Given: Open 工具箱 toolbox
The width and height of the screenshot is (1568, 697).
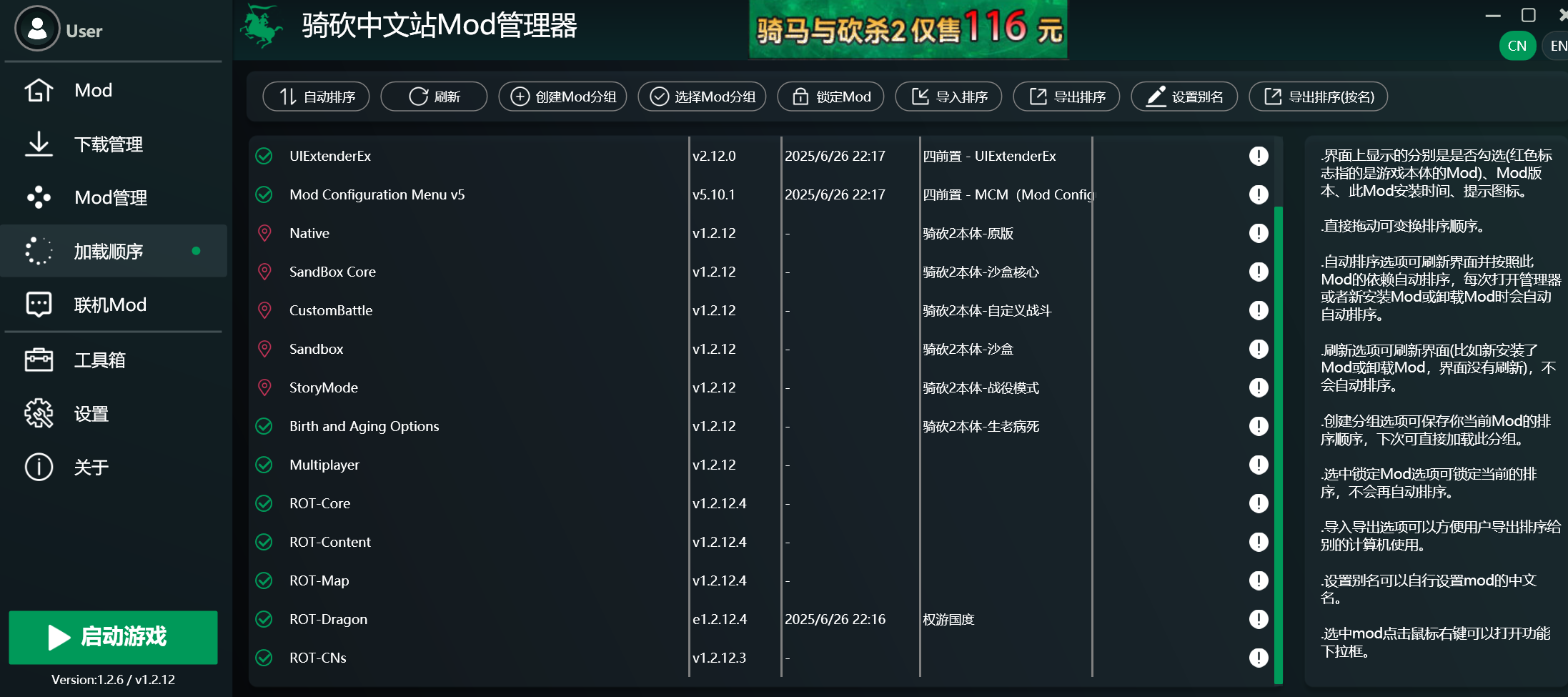Looking at the screenshot, I should tap(114, 360).
